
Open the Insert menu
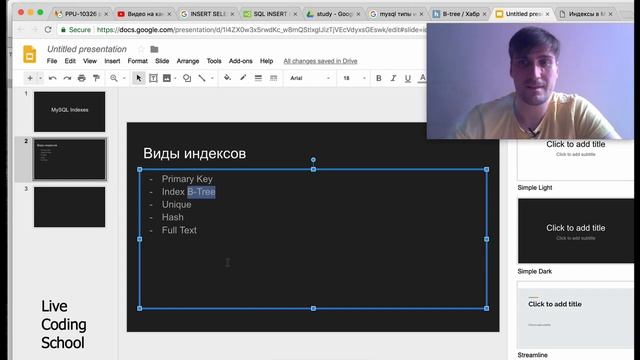click(112, 61)
